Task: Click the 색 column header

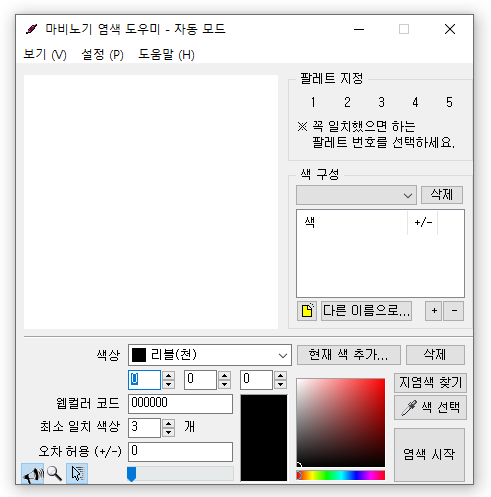Action: (x=352, y=222)
